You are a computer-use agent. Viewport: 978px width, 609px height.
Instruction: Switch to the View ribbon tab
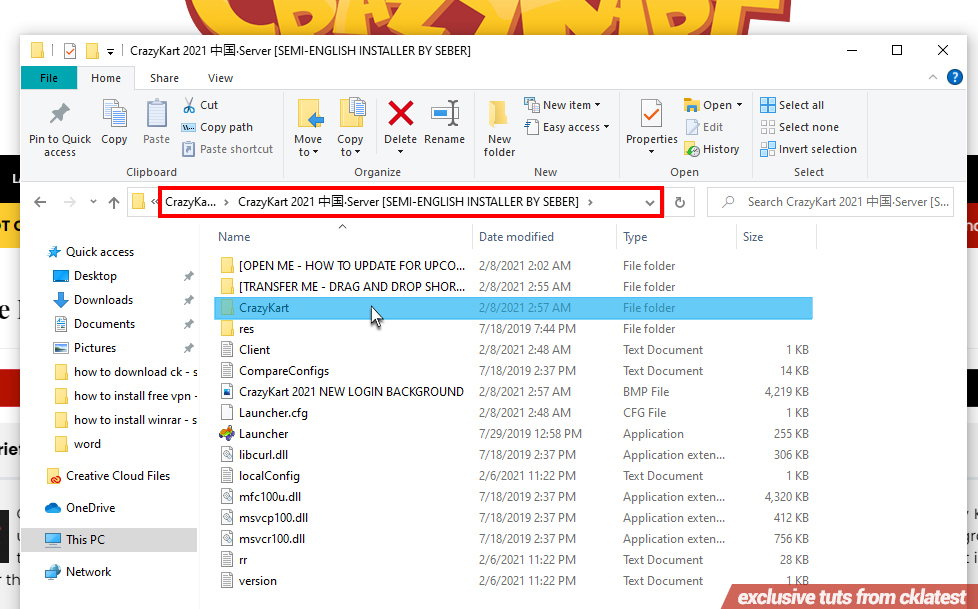coord(220,78)
